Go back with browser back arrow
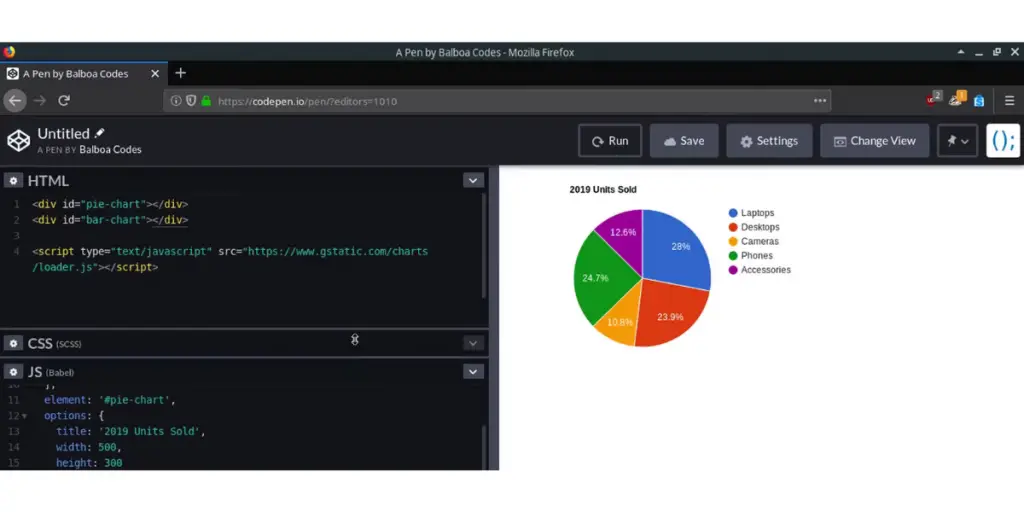Screen dimensions: 1024x512 [15, 101]
